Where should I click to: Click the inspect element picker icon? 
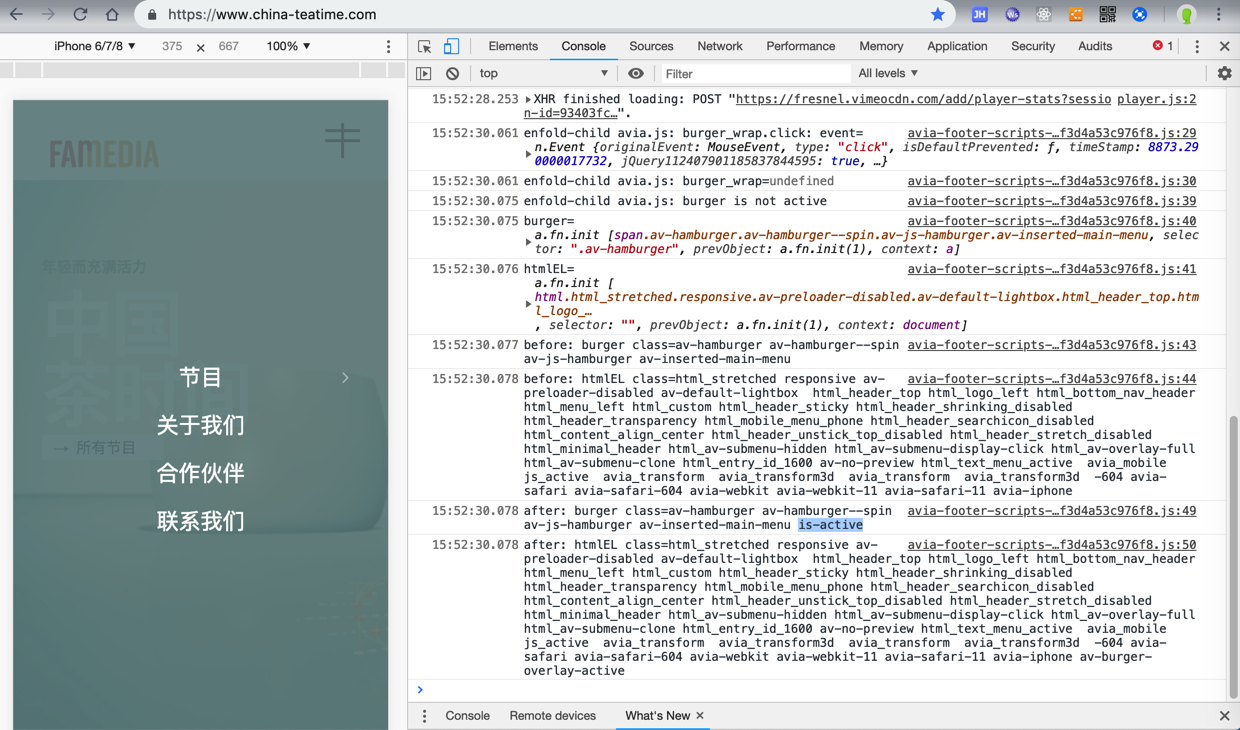coord(425,47)
